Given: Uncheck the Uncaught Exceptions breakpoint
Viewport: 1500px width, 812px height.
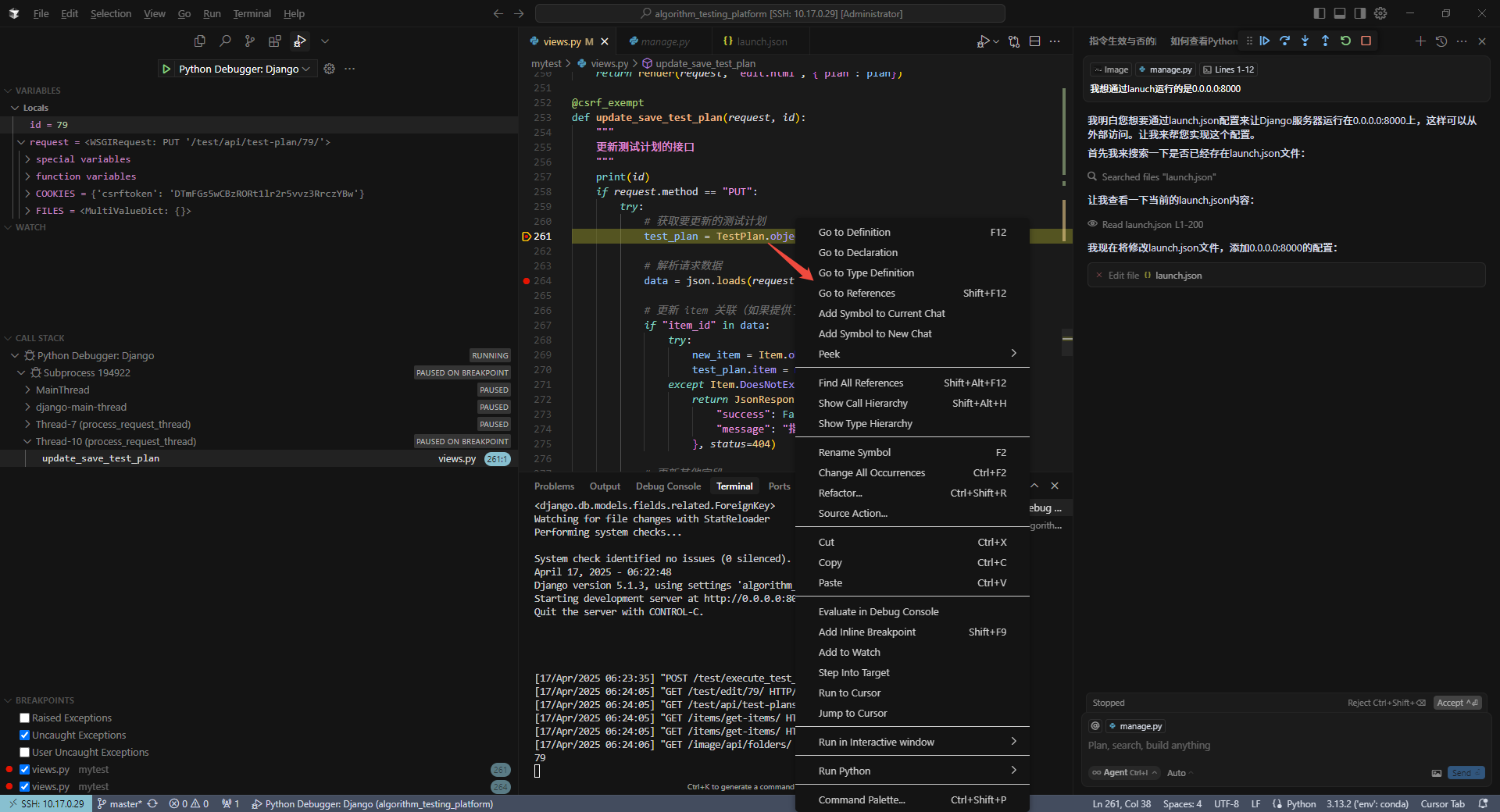Looking at the screenshot, I should click(25, 735).
